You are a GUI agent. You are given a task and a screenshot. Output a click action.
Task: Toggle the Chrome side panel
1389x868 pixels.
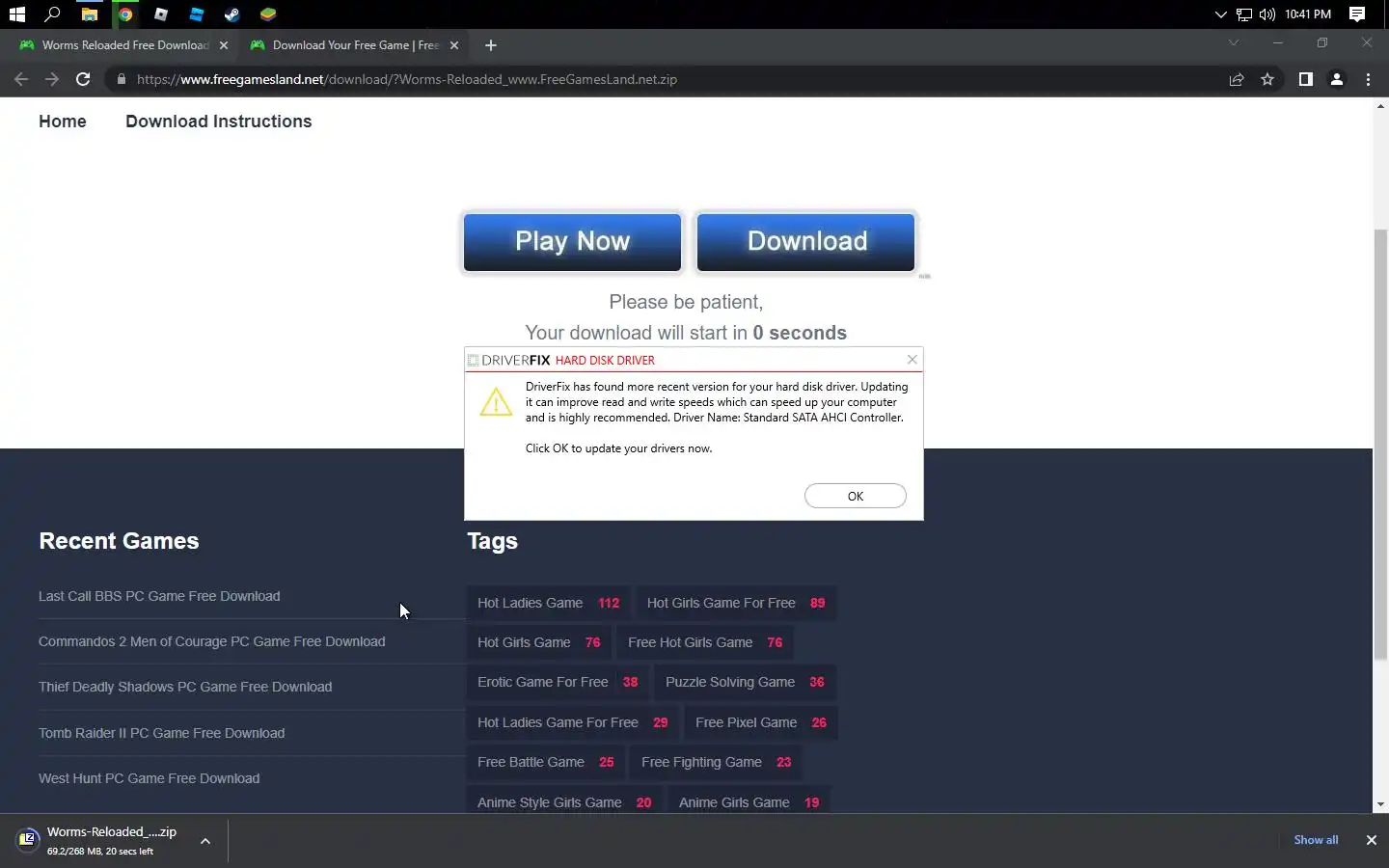pyautogui.click(x=1305, y=79)
